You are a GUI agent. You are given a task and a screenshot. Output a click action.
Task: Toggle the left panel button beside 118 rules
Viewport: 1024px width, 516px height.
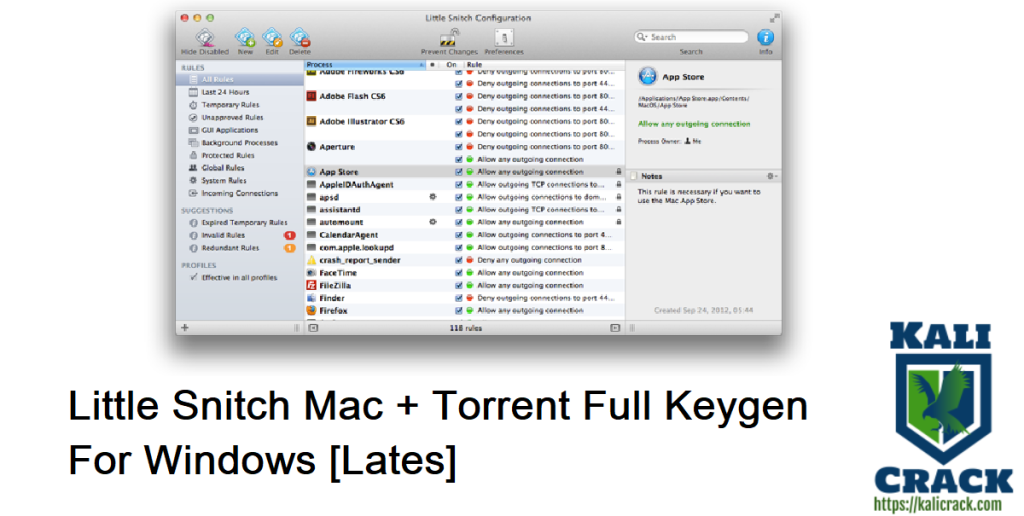(x=313, y=328)
